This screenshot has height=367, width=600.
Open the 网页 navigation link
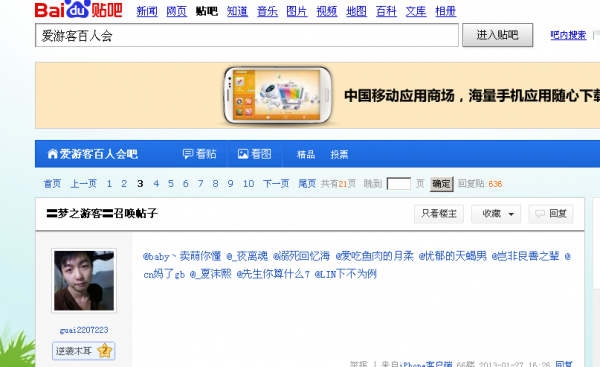(176, 11)
